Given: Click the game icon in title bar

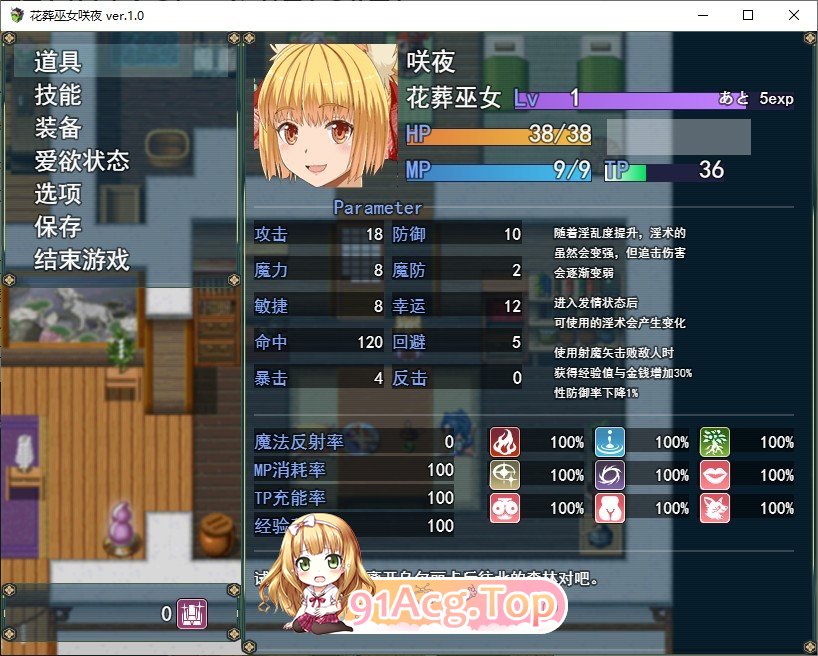Looking at the screenshot, I should (x=15, y=15).
